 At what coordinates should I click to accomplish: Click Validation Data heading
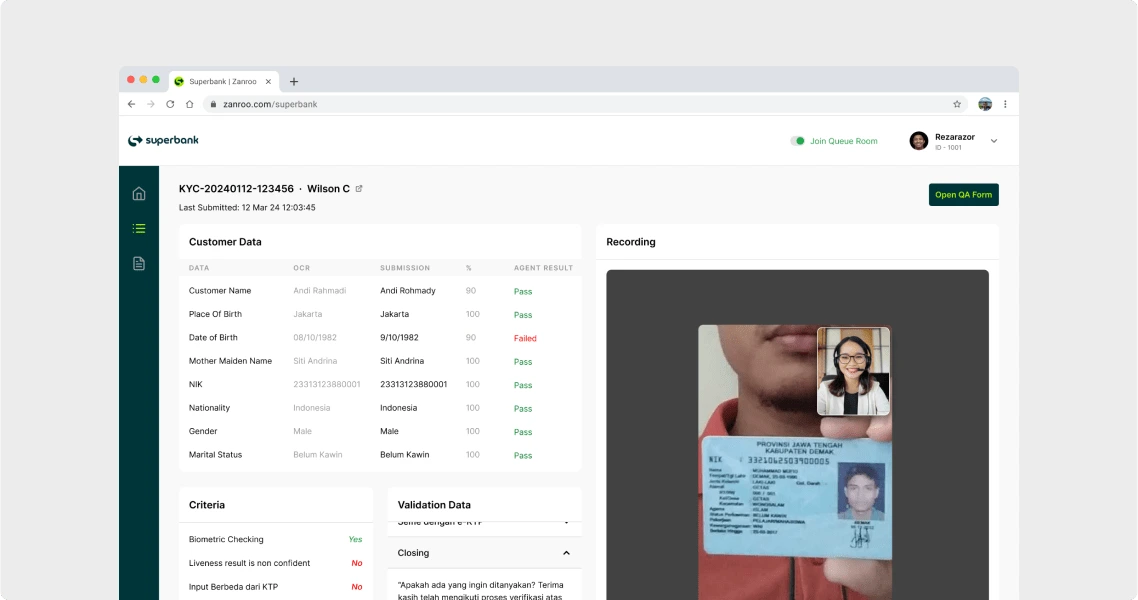434,505
